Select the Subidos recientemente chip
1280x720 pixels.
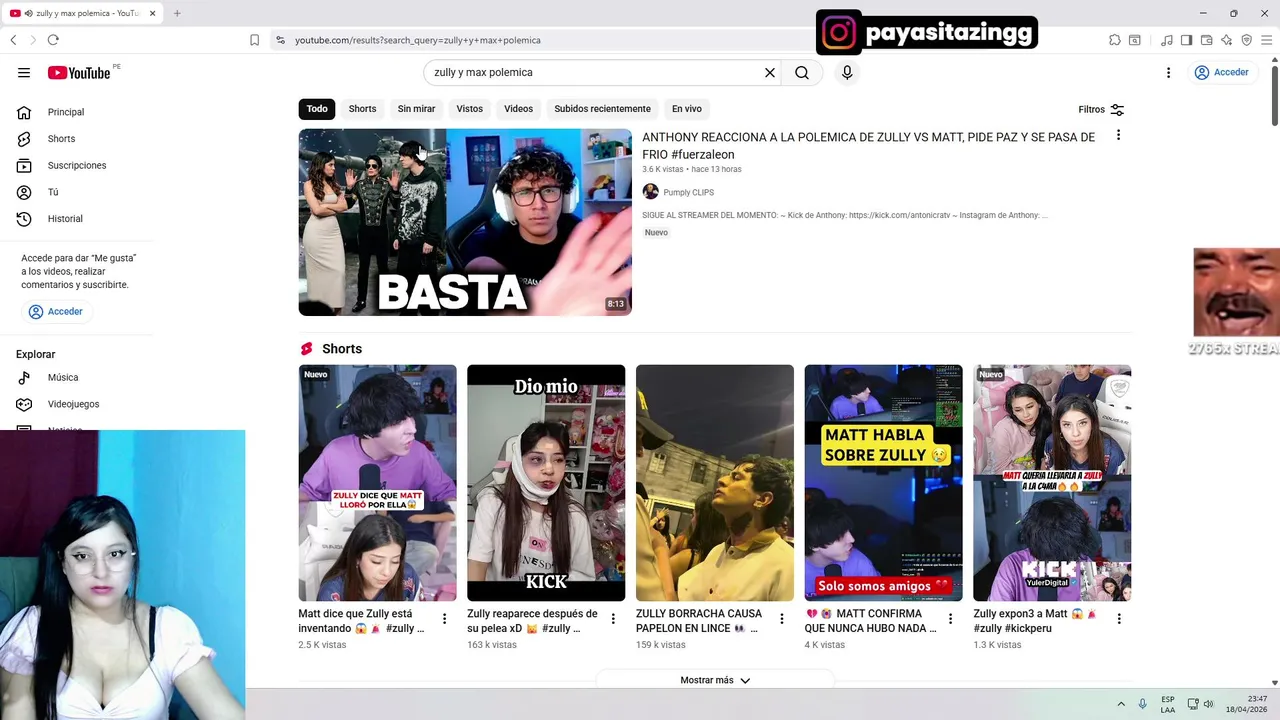(x=602, y=109)
